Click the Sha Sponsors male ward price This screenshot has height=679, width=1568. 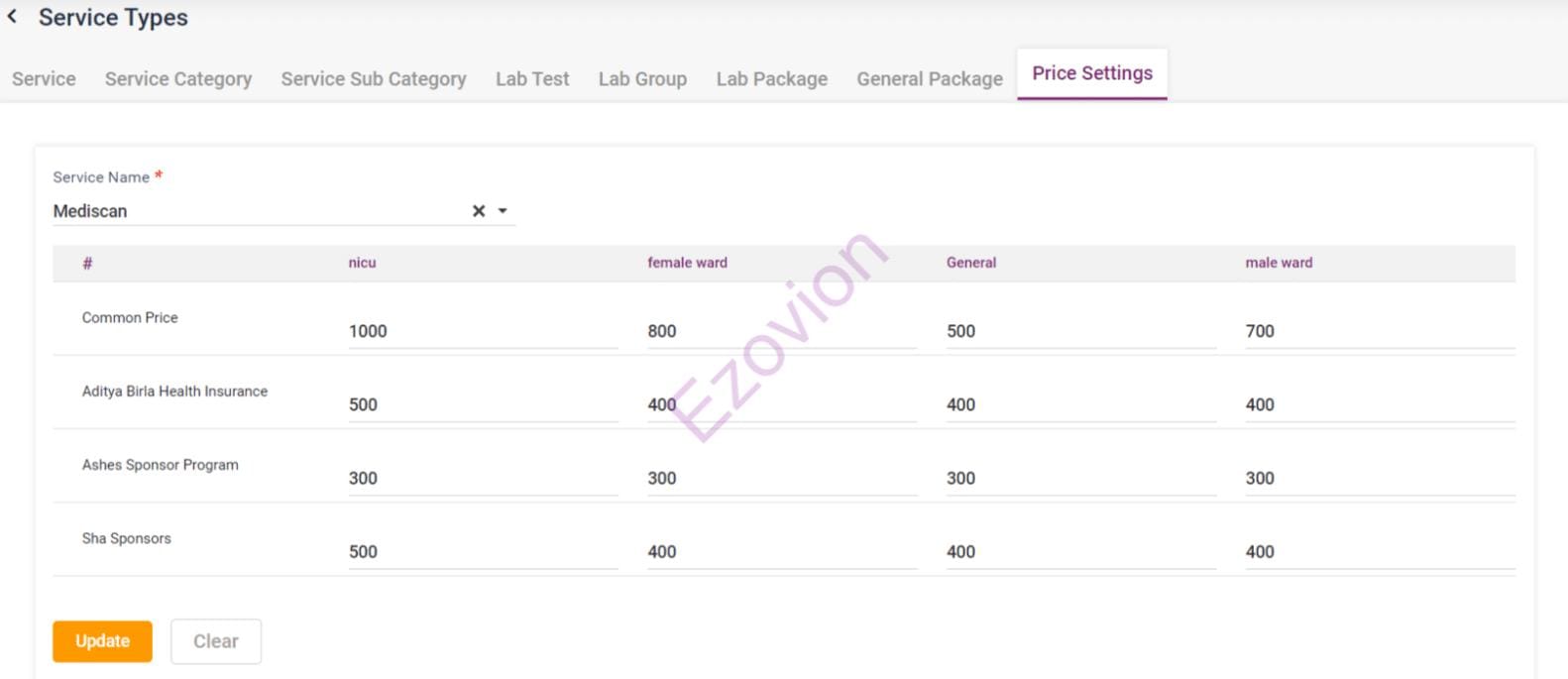point(1379,551)
